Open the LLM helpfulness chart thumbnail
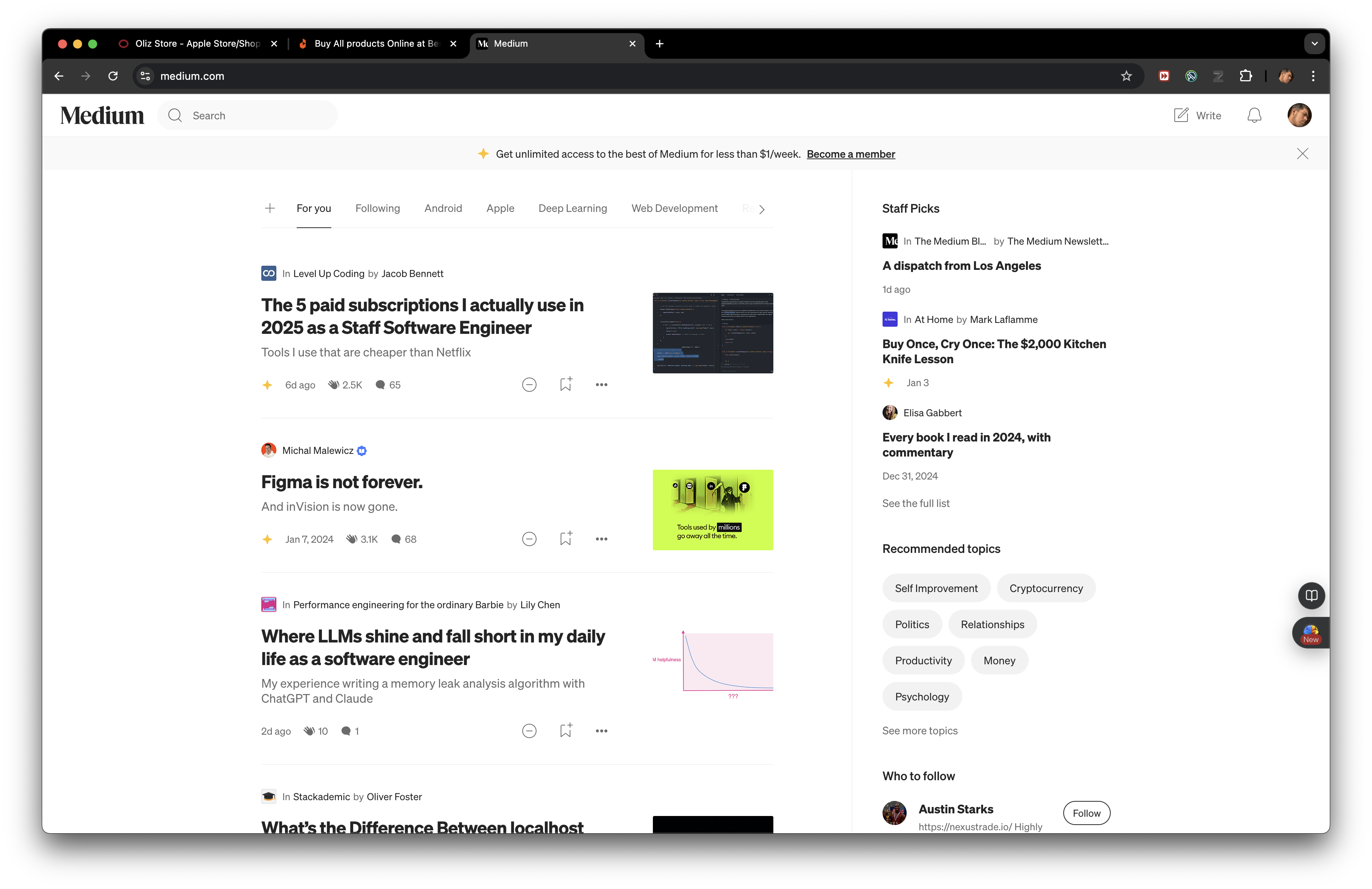The image size is (1372, 889). 712,664
